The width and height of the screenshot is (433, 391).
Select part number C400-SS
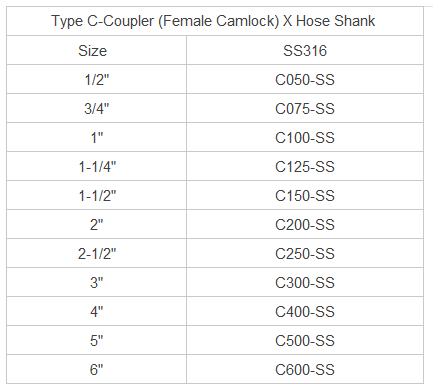pos(305,312)
